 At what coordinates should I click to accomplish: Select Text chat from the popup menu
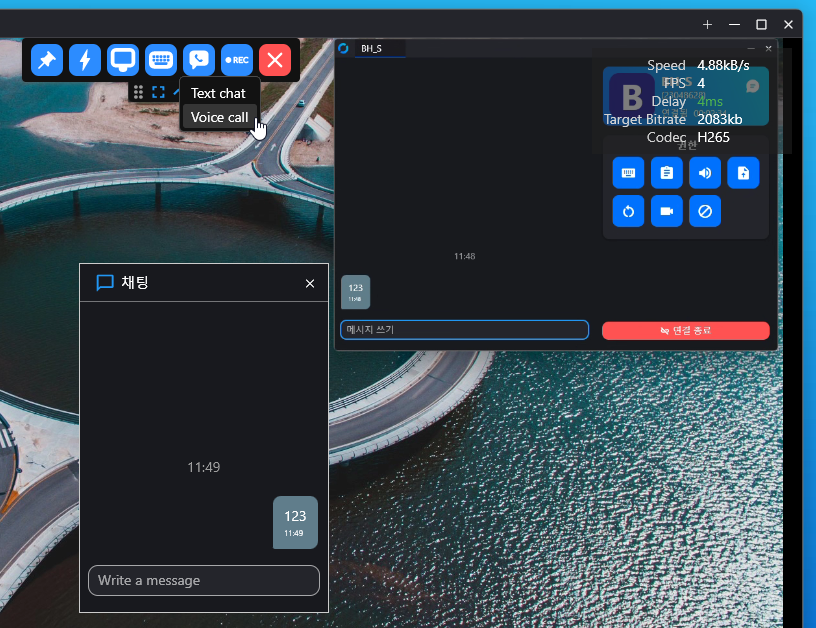pyautogui.click(x=219, y=93)
